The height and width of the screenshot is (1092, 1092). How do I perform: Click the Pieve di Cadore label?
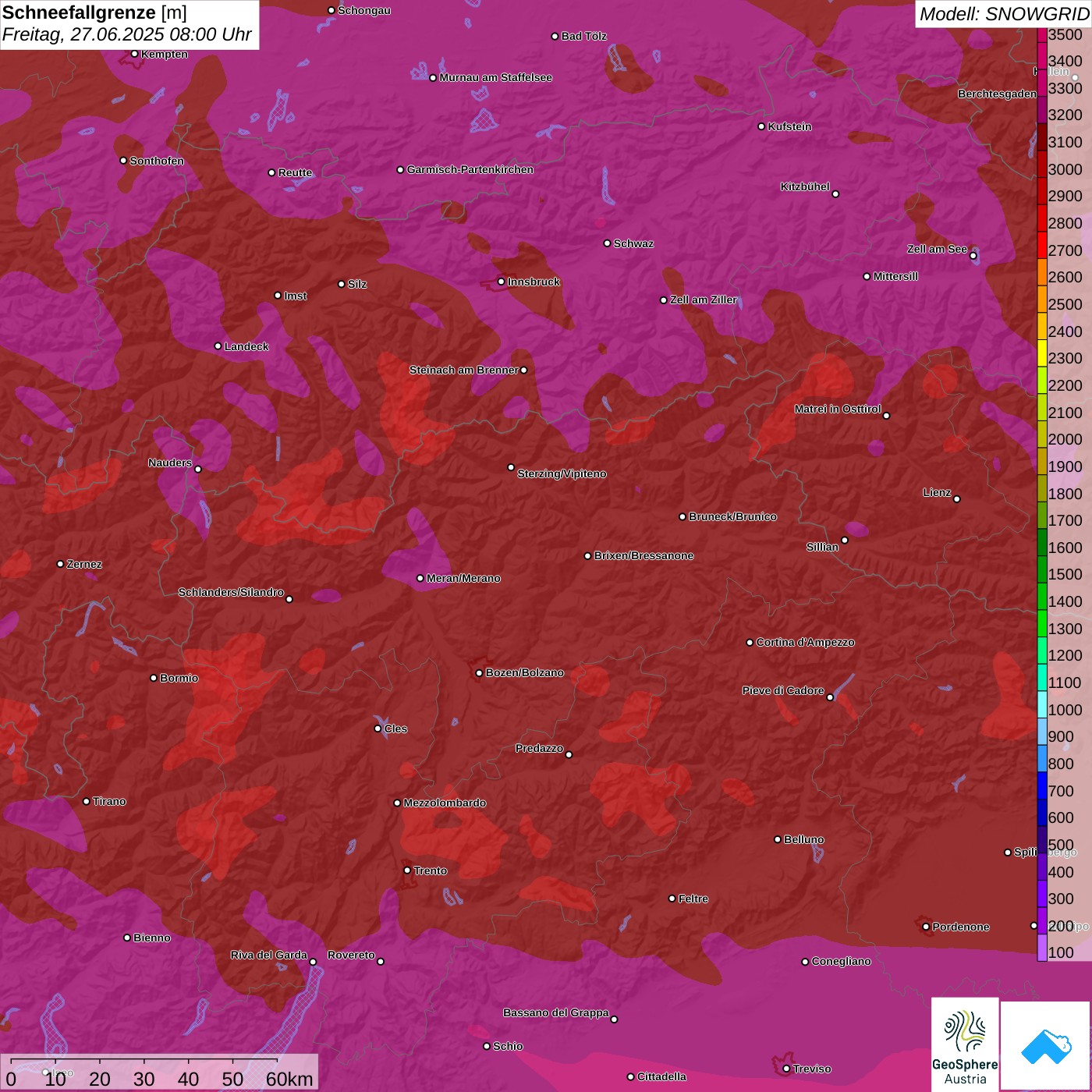[783, 690]
